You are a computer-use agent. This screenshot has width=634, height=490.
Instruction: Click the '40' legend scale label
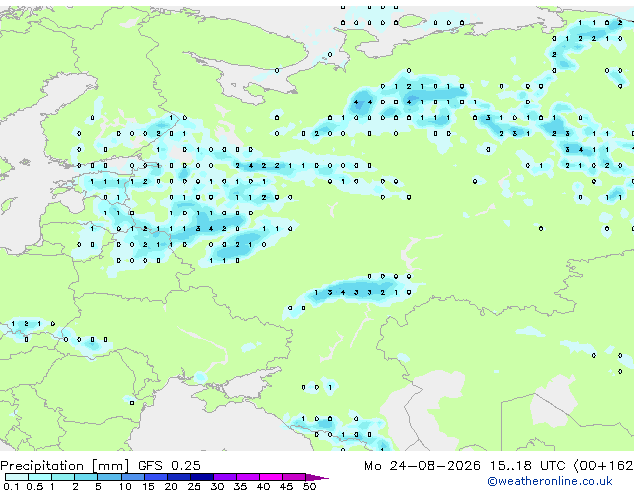[264, 486]
